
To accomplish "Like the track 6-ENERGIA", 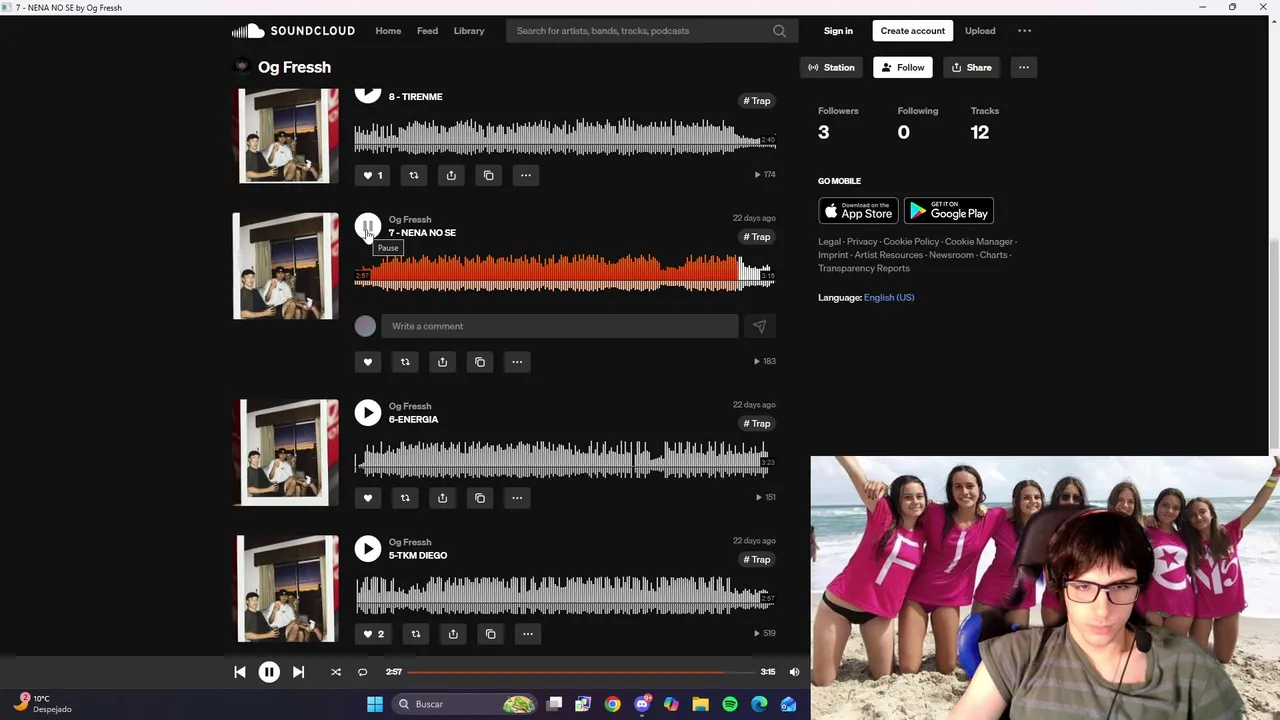I will coord(367,498).
